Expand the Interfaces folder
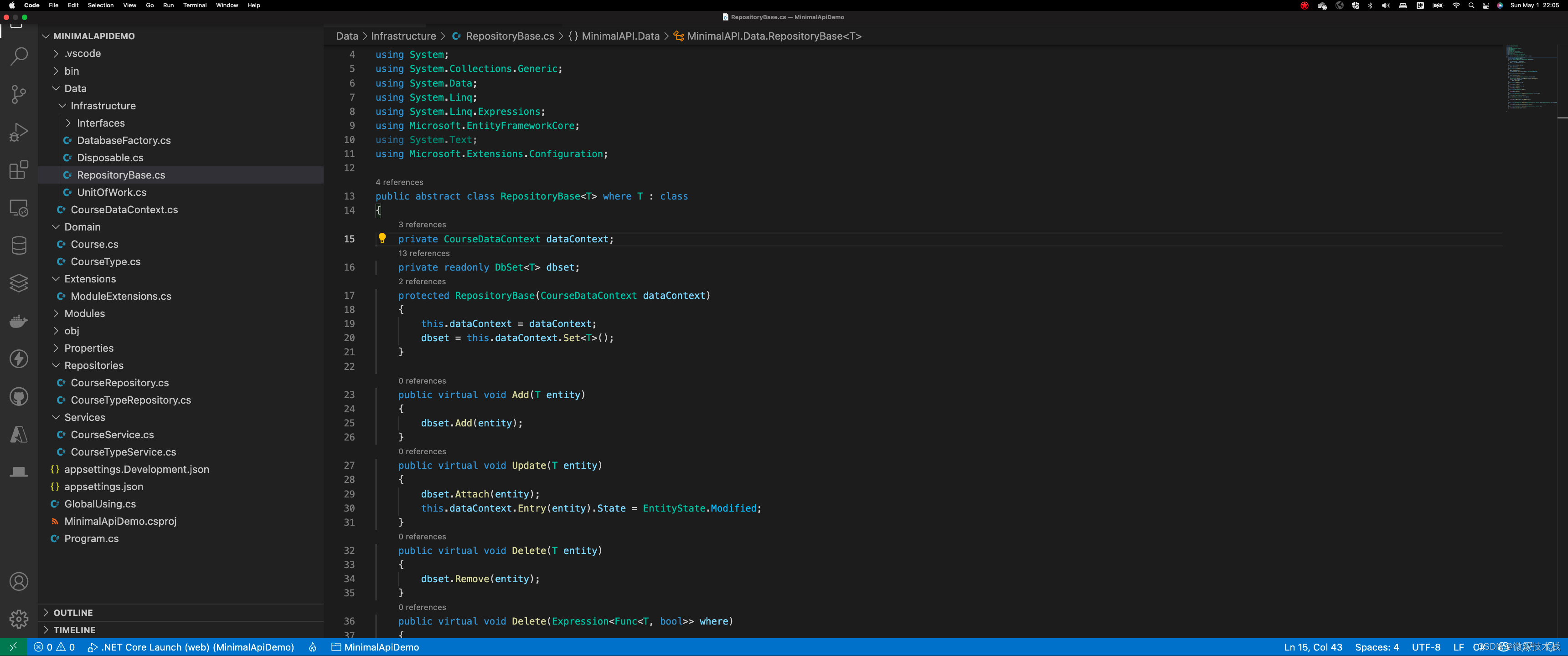The width and height of the screenshot is (1568, 656). pos(100,123)
